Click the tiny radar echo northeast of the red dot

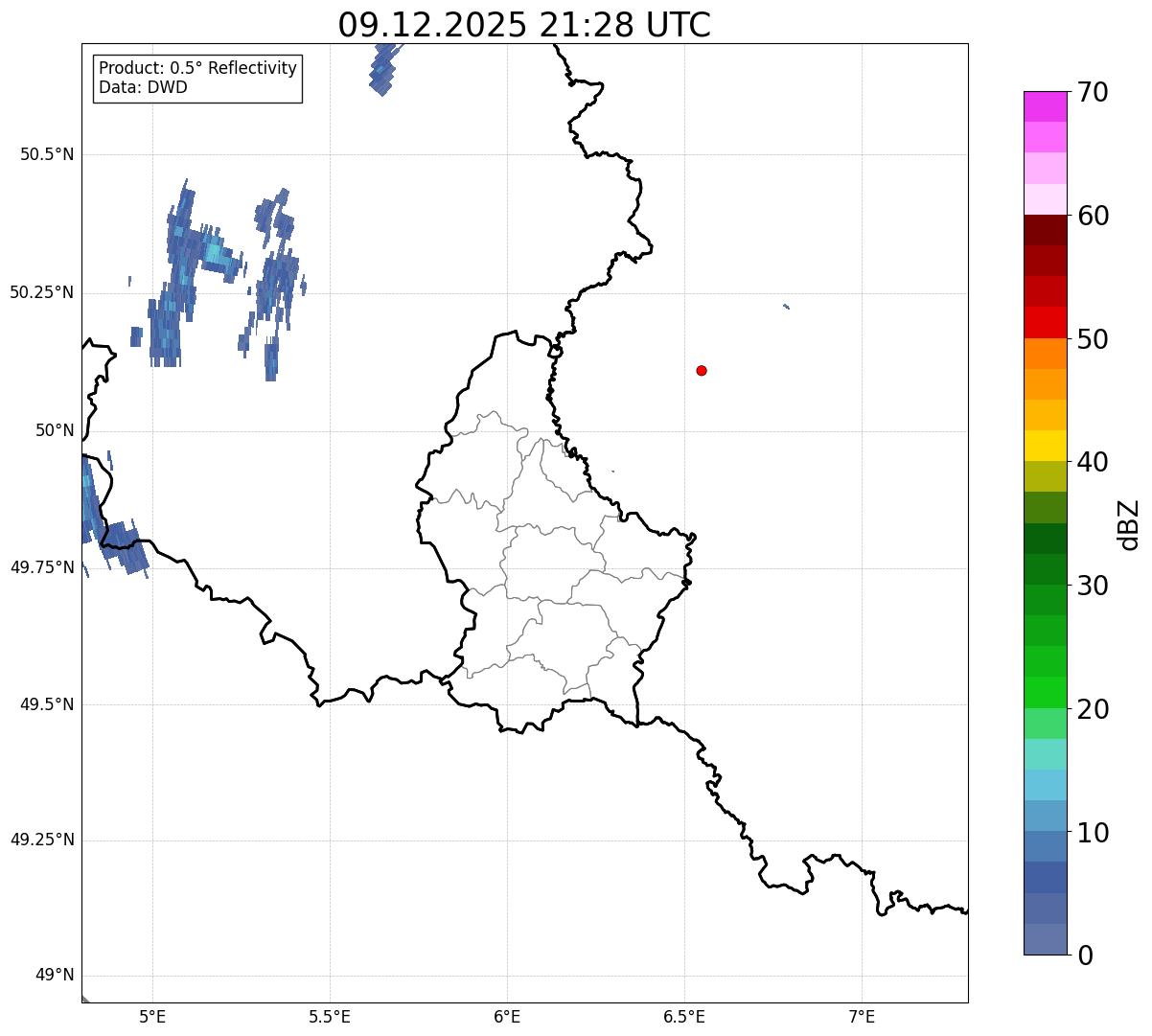(x=786, y=307)
